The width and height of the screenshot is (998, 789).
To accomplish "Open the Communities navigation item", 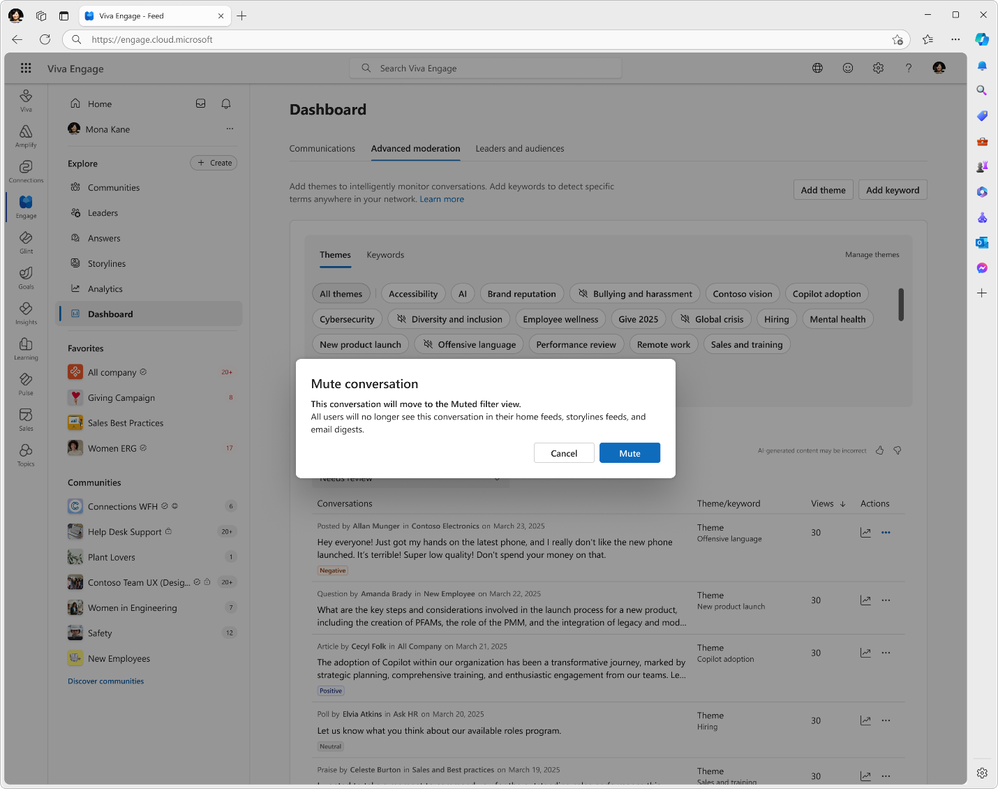I will [x=149, y=187].
